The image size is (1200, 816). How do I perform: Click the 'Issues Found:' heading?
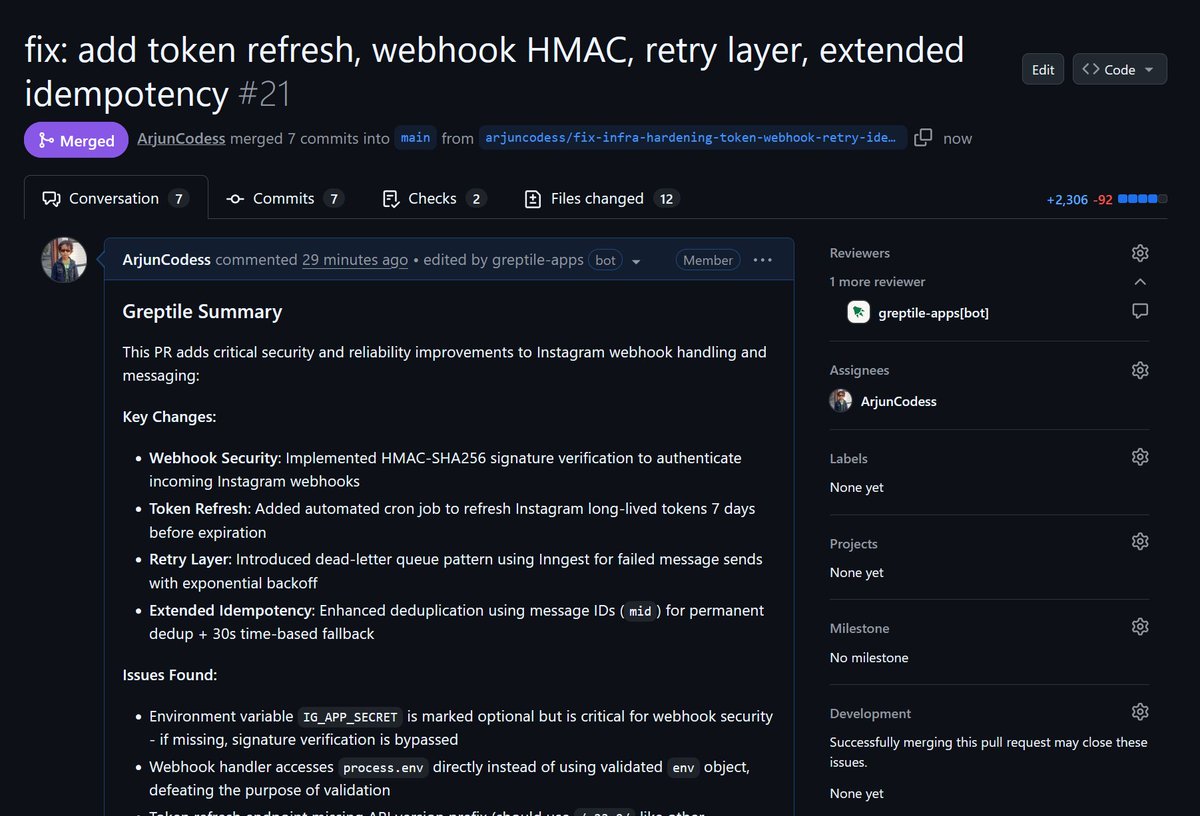coord(170,675)
